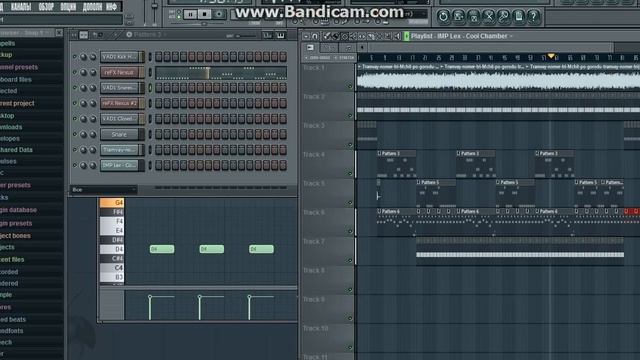The width and height of the screenshot is (640, 360).
Task: Close the browser panel with X
Action: pyautogui.click(x=59, y=33)
